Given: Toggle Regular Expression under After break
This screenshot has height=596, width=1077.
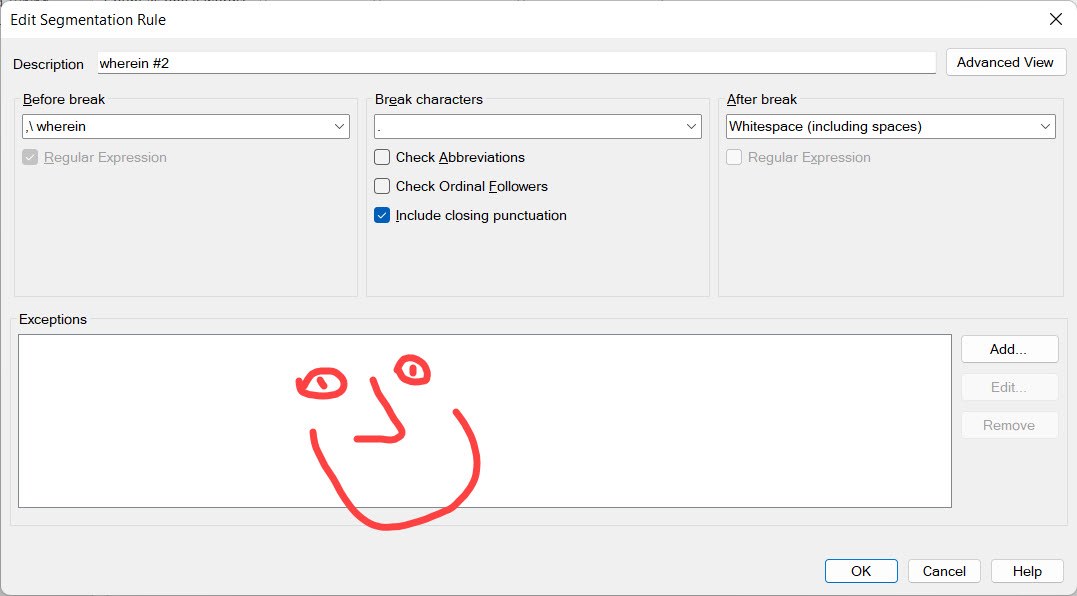Looking at the screenshot, I should tap(735, 157).
